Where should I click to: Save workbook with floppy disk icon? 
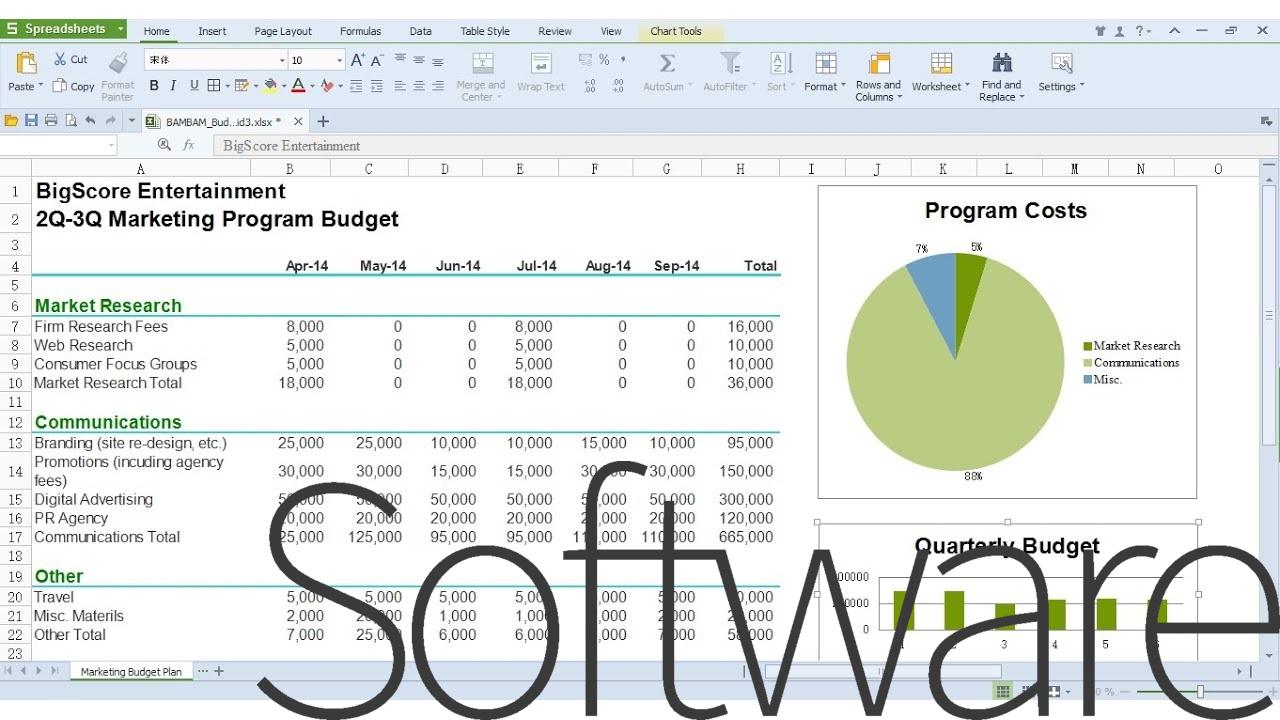coord(31,121)
